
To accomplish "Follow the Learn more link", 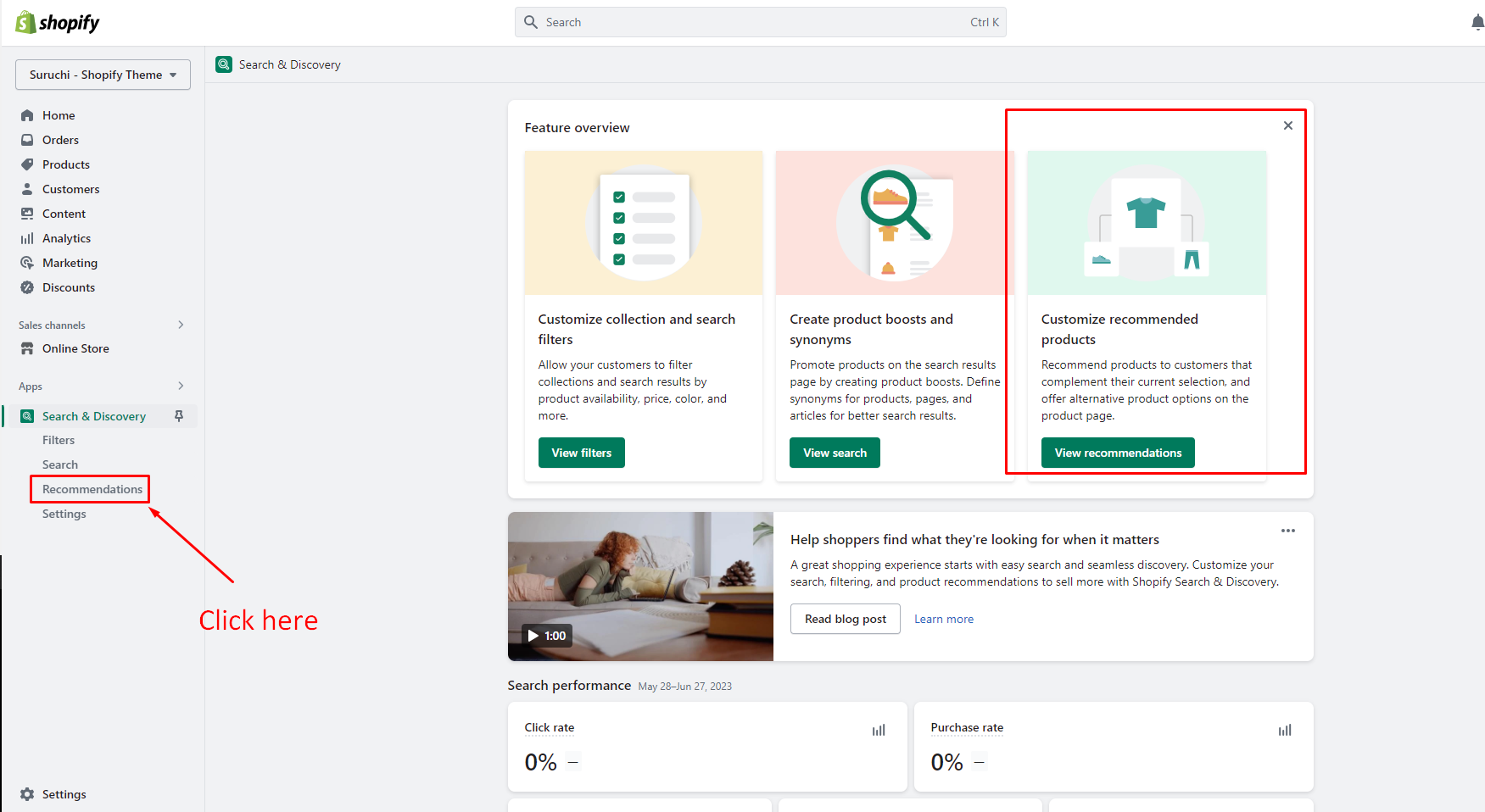I will tap(943, 619).
